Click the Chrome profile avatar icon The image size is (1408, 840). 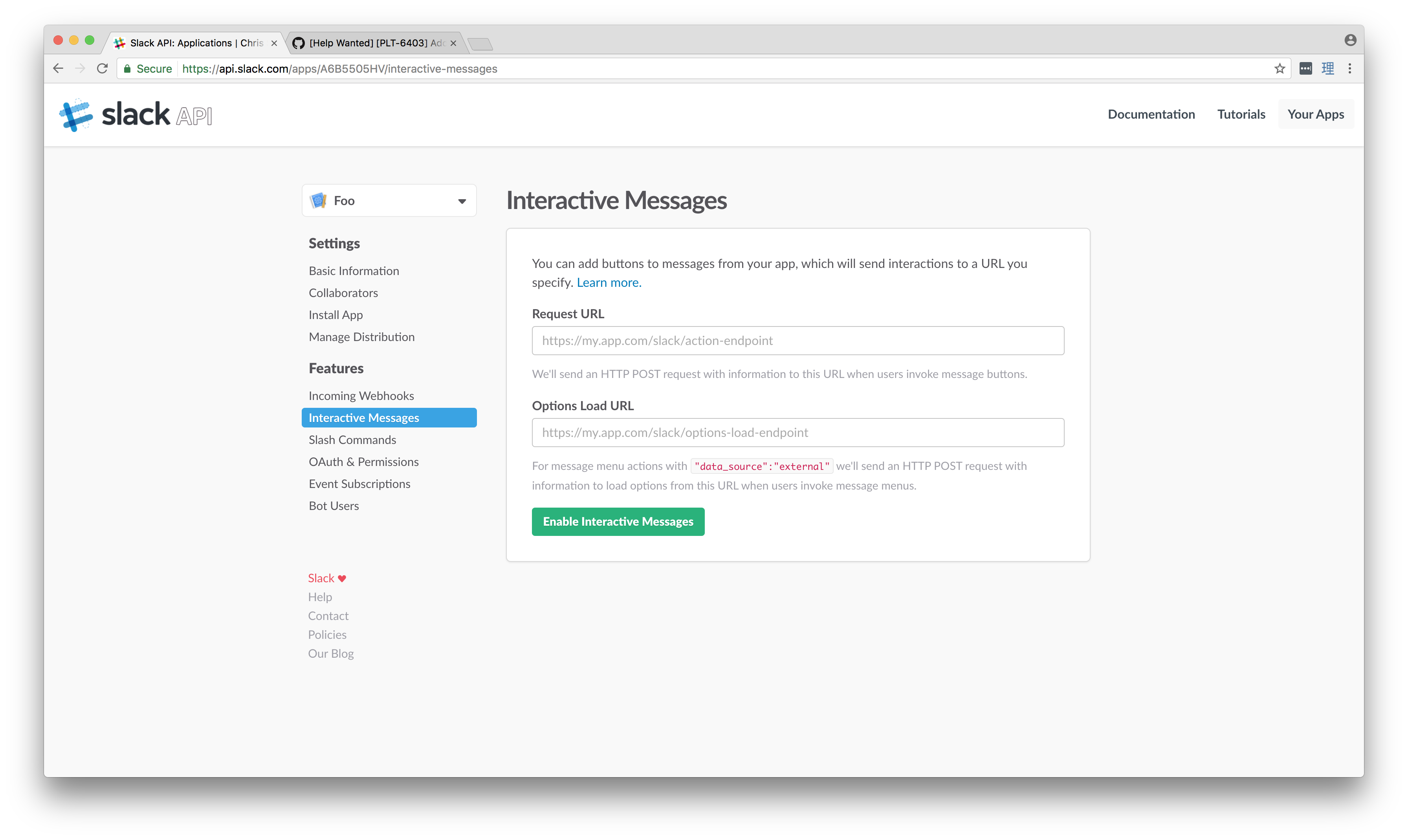click(1350, 40)
